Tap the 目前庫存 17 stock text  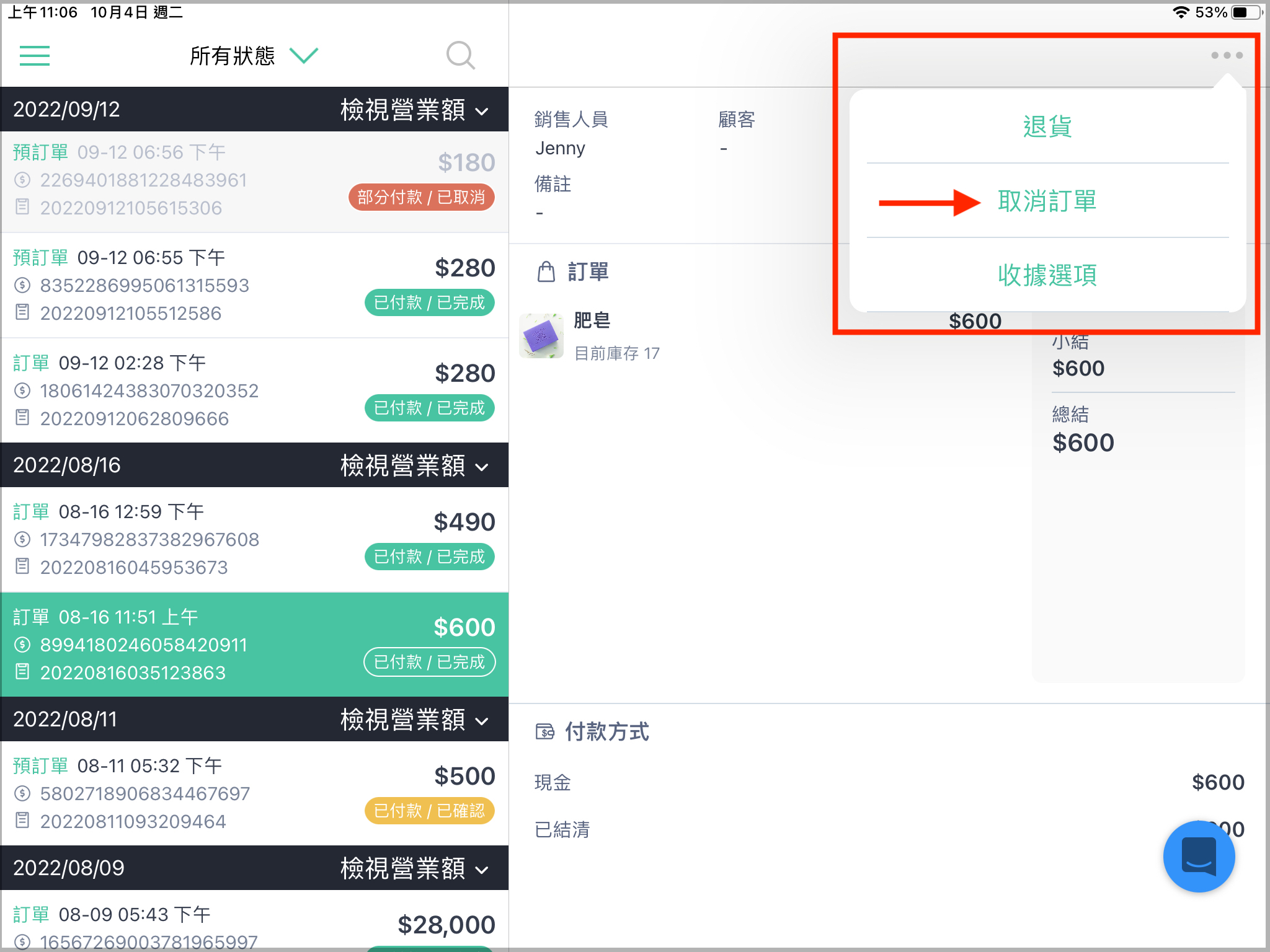point(617,353)
